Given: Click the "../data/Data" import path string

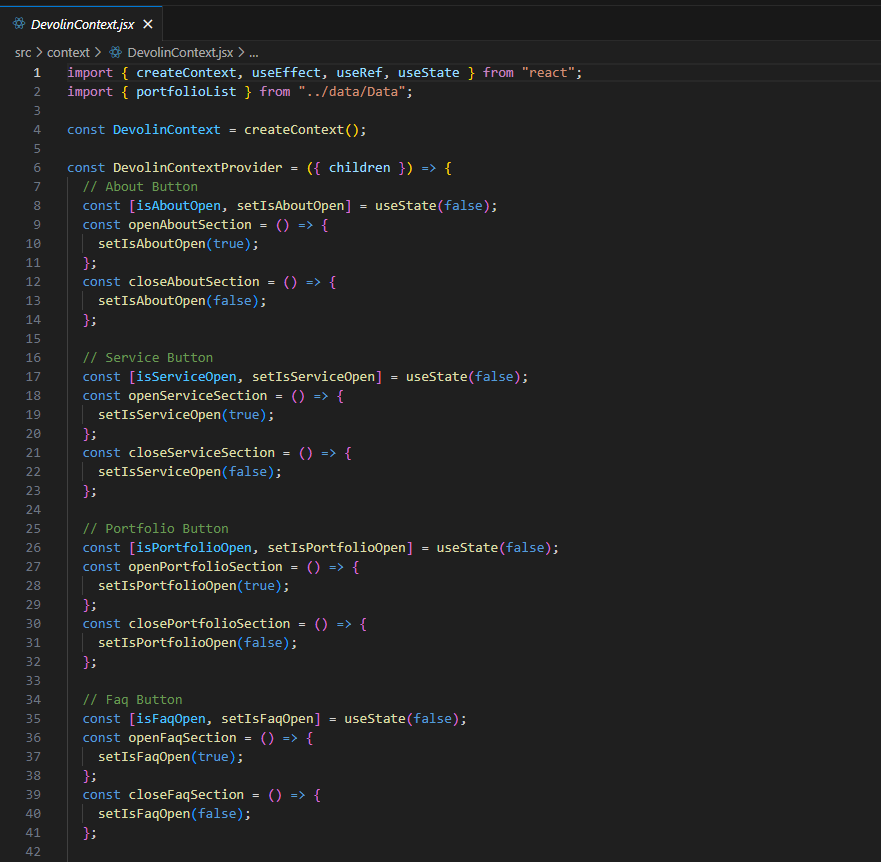Looking at the screenshot, I should [x=354, y=92].
